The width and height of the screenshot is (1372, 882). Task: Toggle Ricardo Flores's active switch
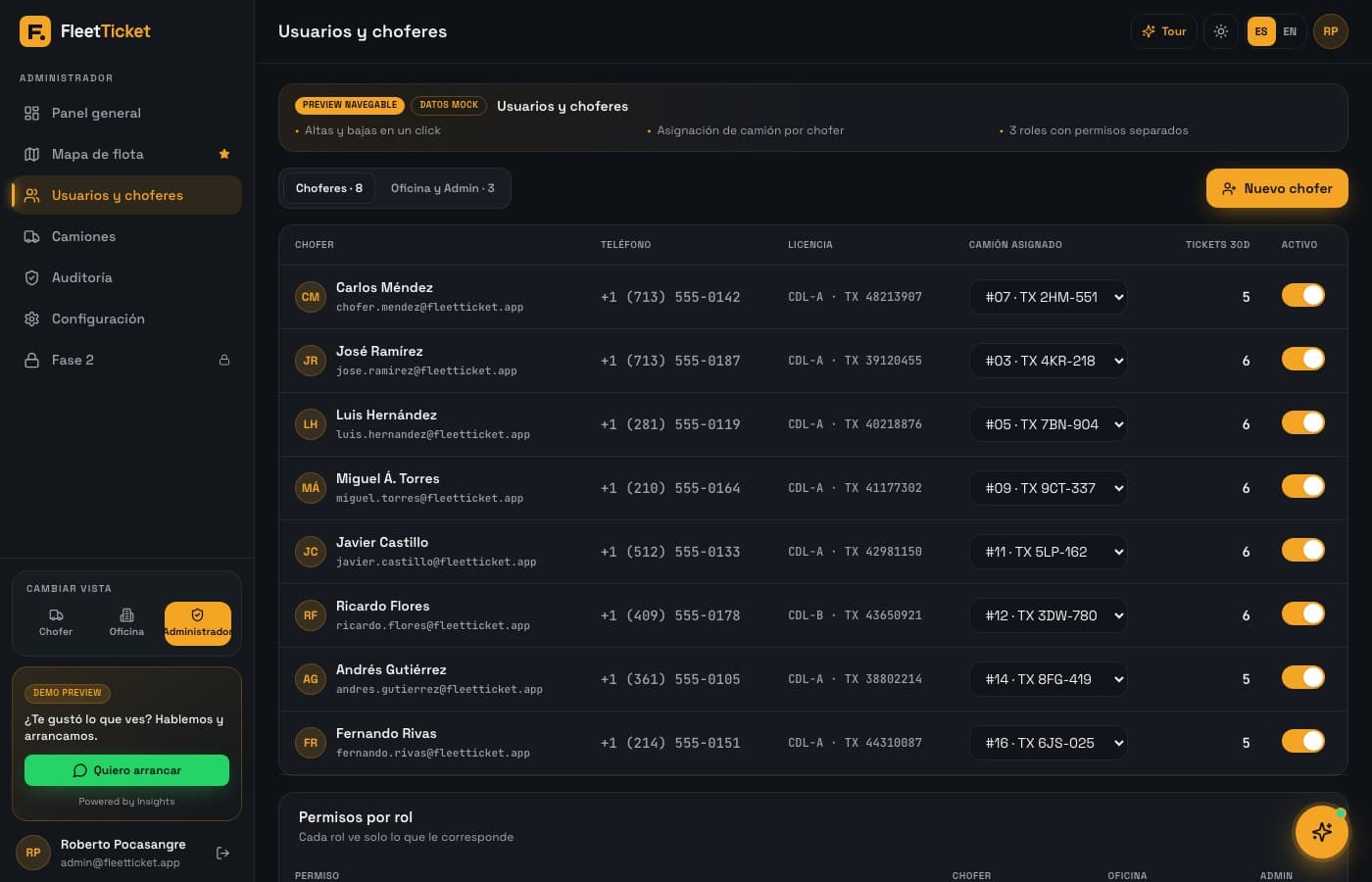[x=1303, y=613]
